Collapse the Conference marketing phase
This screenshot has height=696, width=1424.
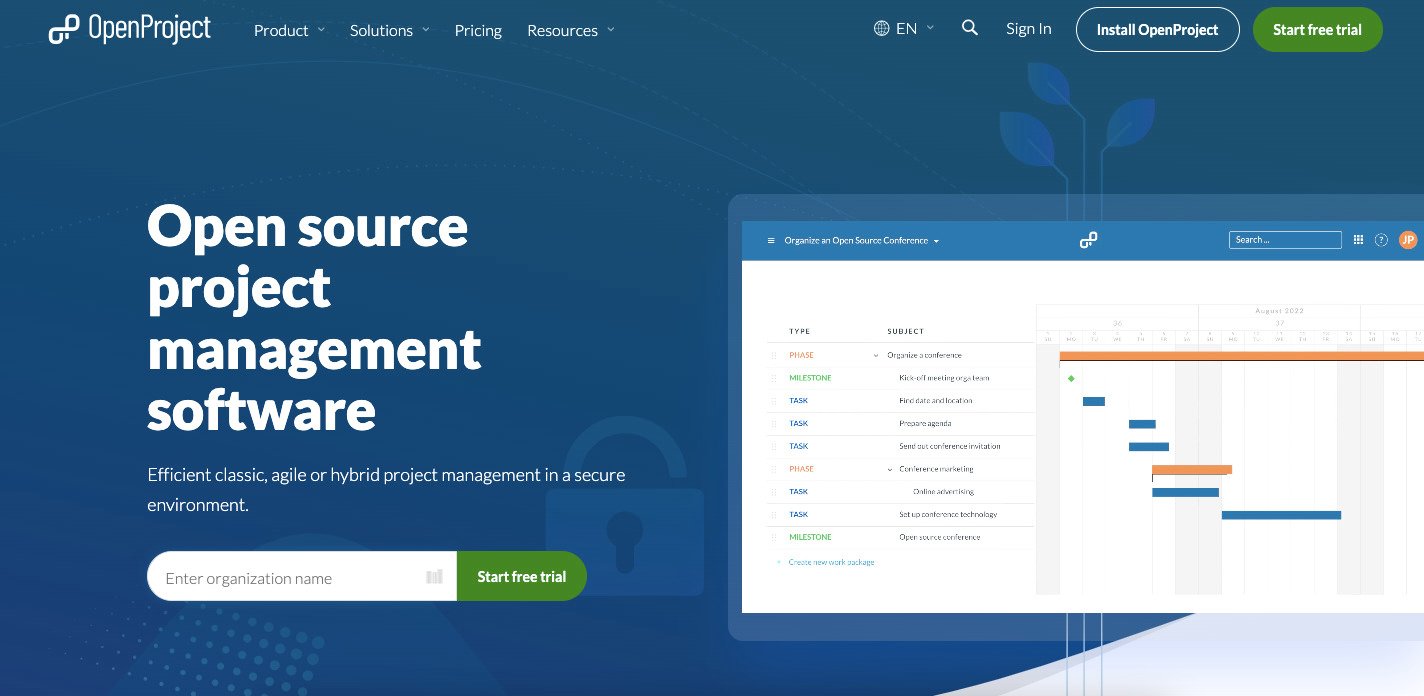click(x=890, y=469)
